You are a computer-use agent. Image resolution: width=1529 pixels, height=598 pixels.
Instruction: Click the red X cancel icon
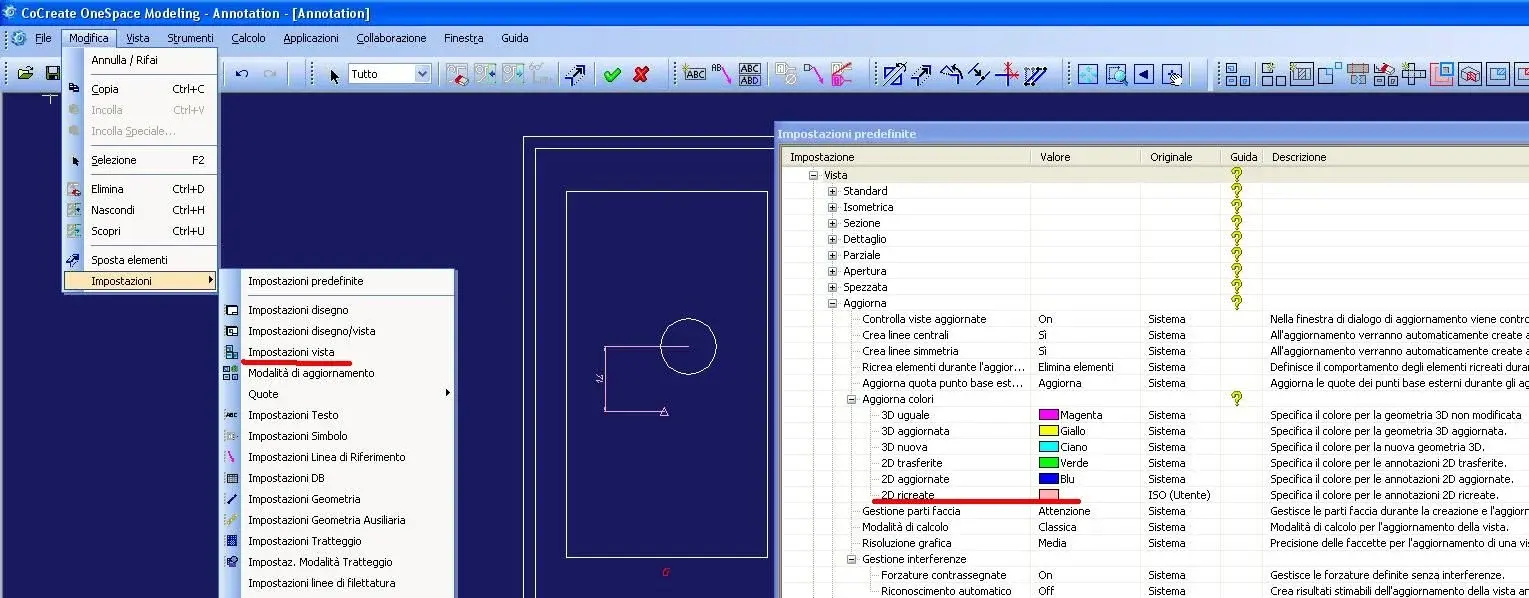pyautogui.click(x=642, y=74)
